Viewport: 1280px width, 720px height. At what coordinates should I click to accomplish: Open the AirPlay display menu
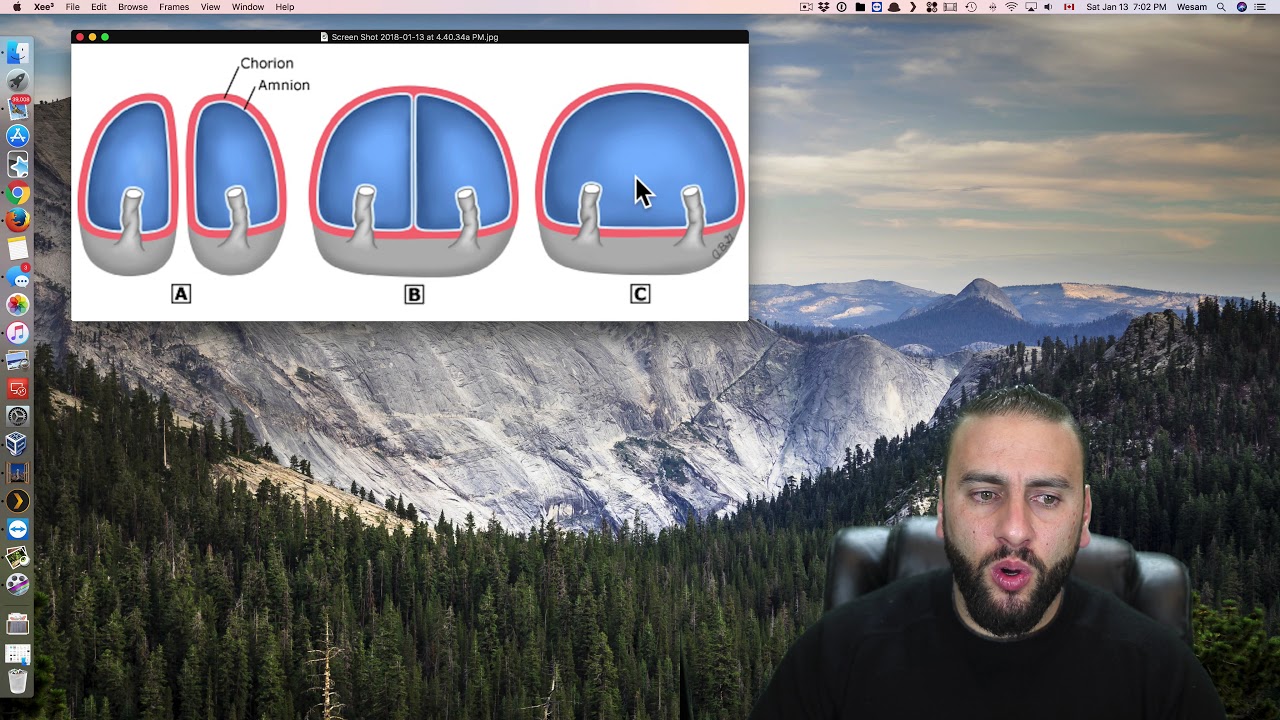tap(1030, 7)
